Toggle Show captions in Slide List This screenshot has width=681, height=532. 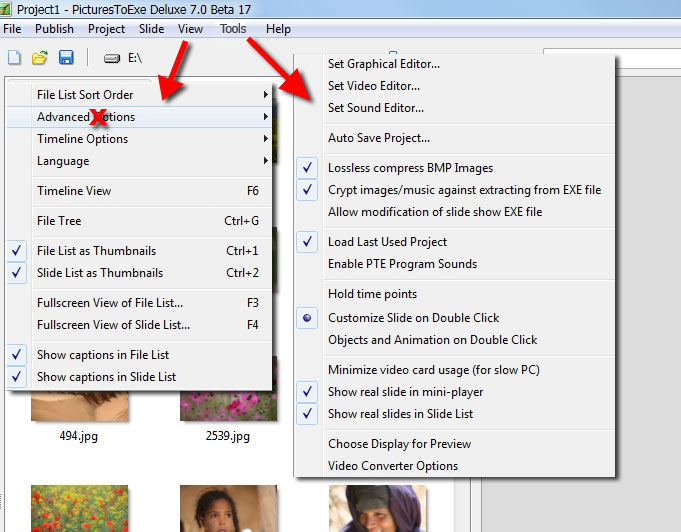[x=139, y=377]
